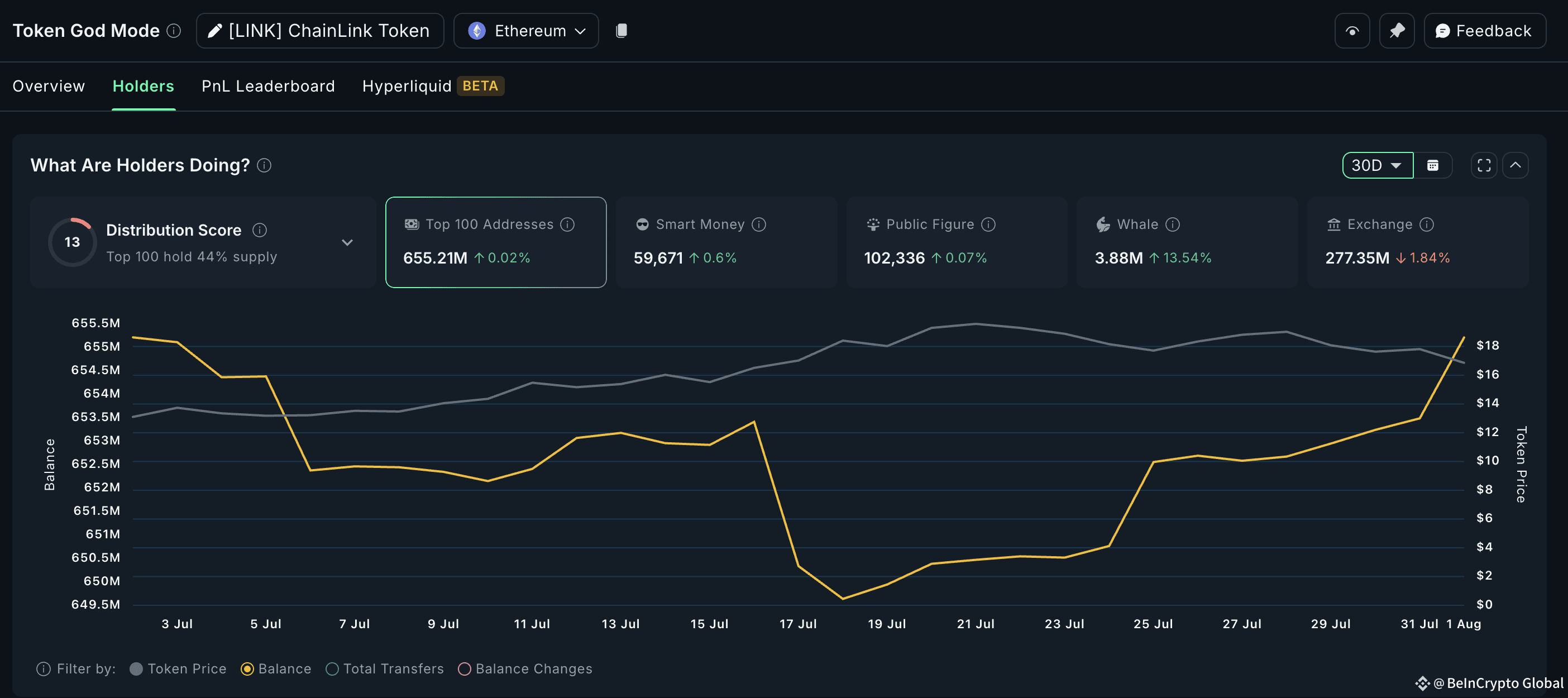The image size is (1568, 698).
Task: Click the '277.35M' exchange value
Action: [x=1357, y=257]
